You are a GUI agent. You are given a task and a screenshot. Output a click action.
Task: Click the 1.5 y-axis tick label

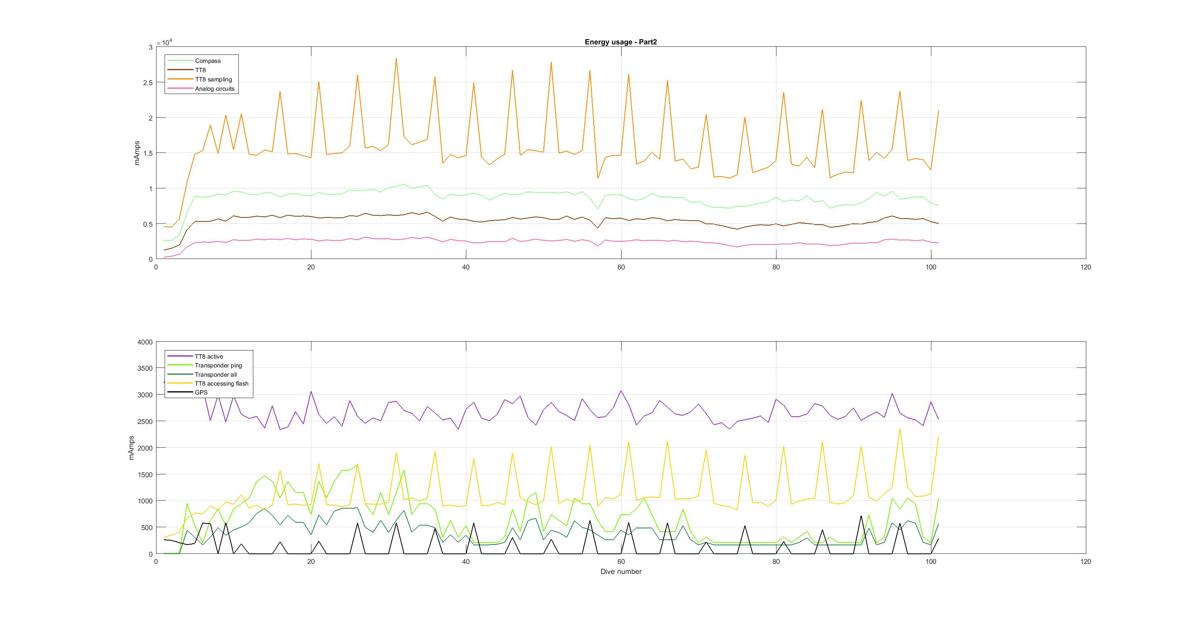pos(148,153)
